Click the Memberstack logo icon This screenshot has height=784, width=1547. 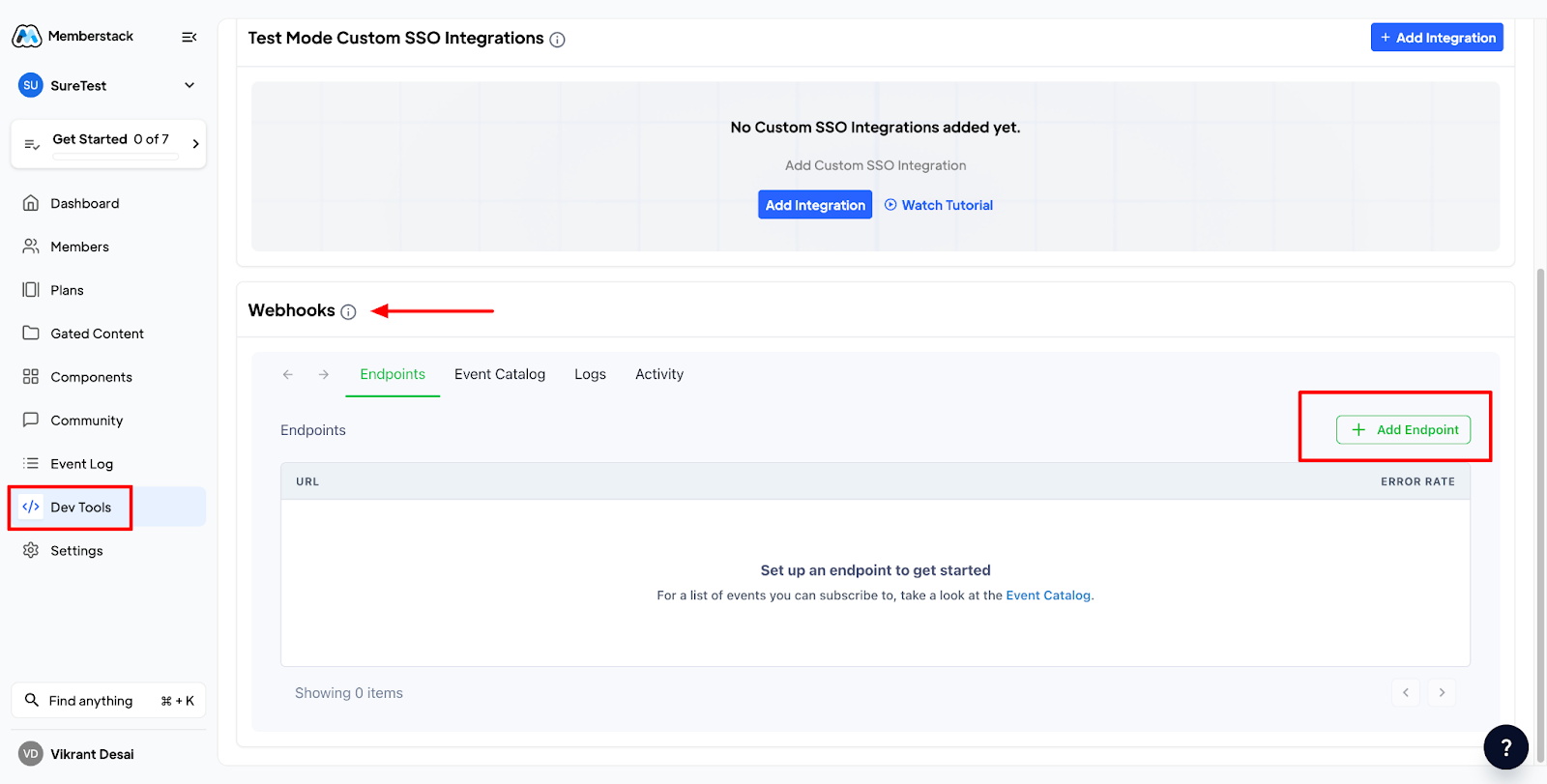coord(26,37)
